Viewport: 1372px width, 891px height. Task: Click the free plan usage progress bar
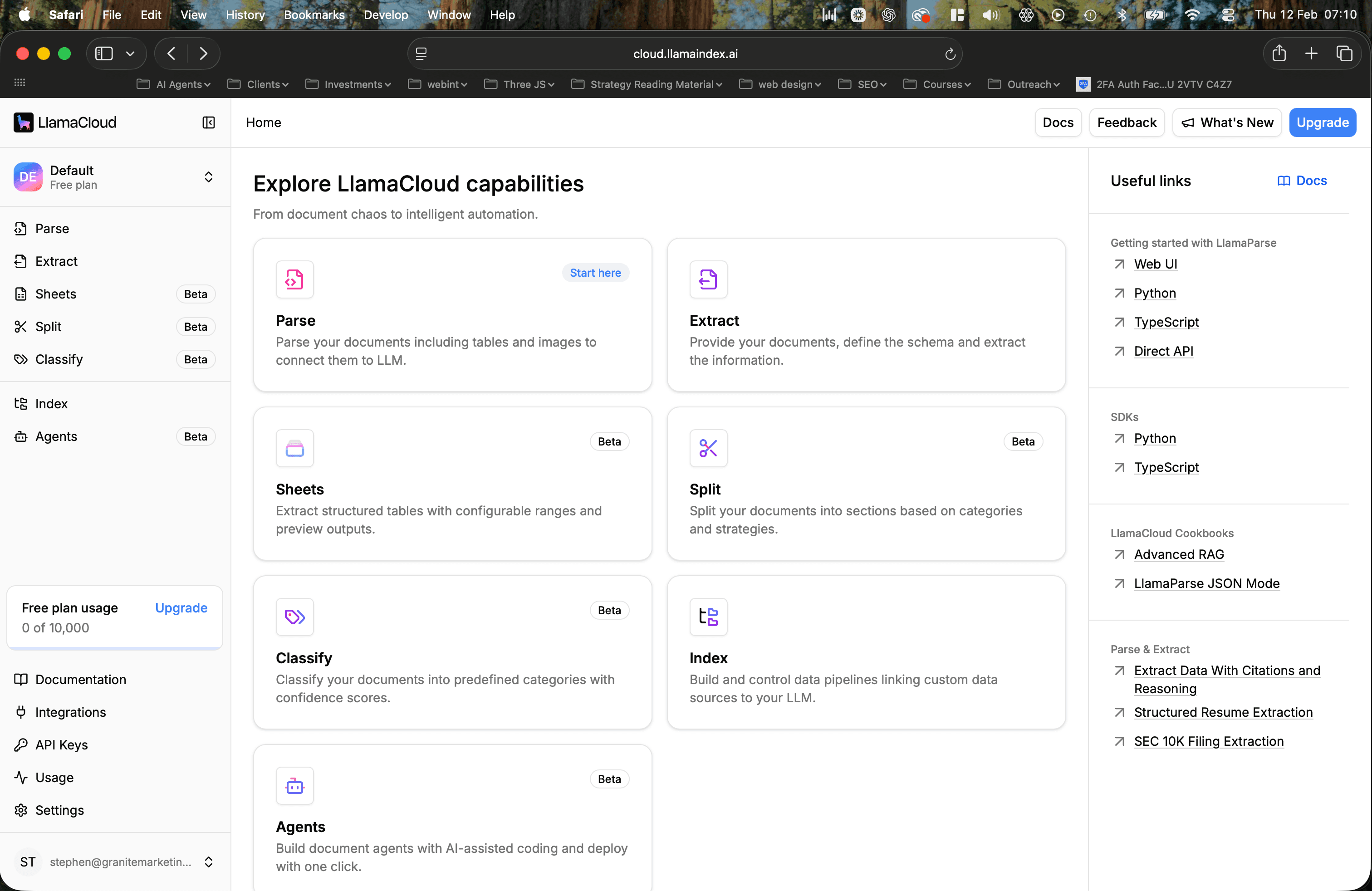tap(115, 648)
